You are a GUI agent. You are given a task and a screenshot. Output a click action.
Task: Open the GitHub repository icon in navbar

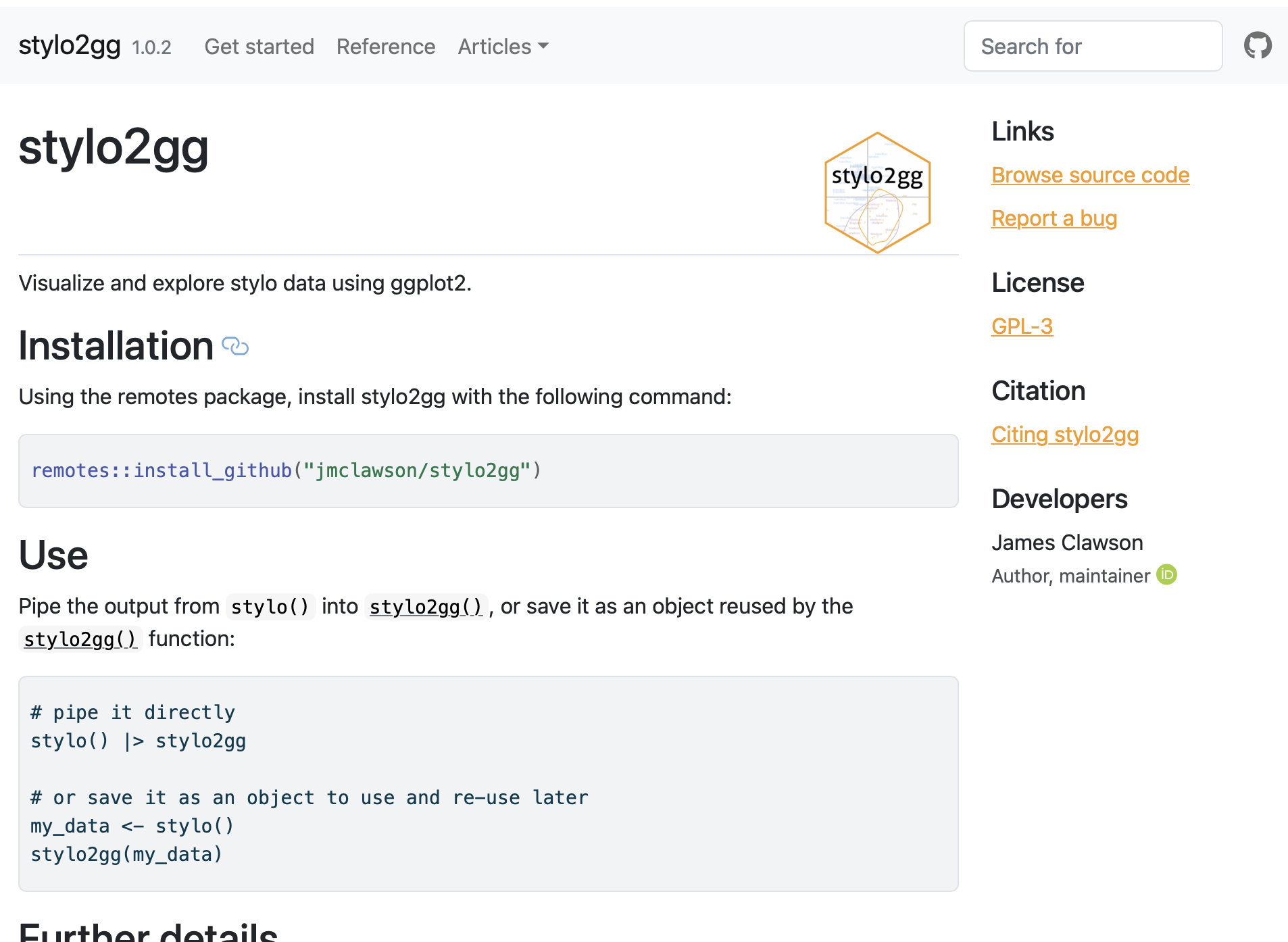coord(1257,46)
